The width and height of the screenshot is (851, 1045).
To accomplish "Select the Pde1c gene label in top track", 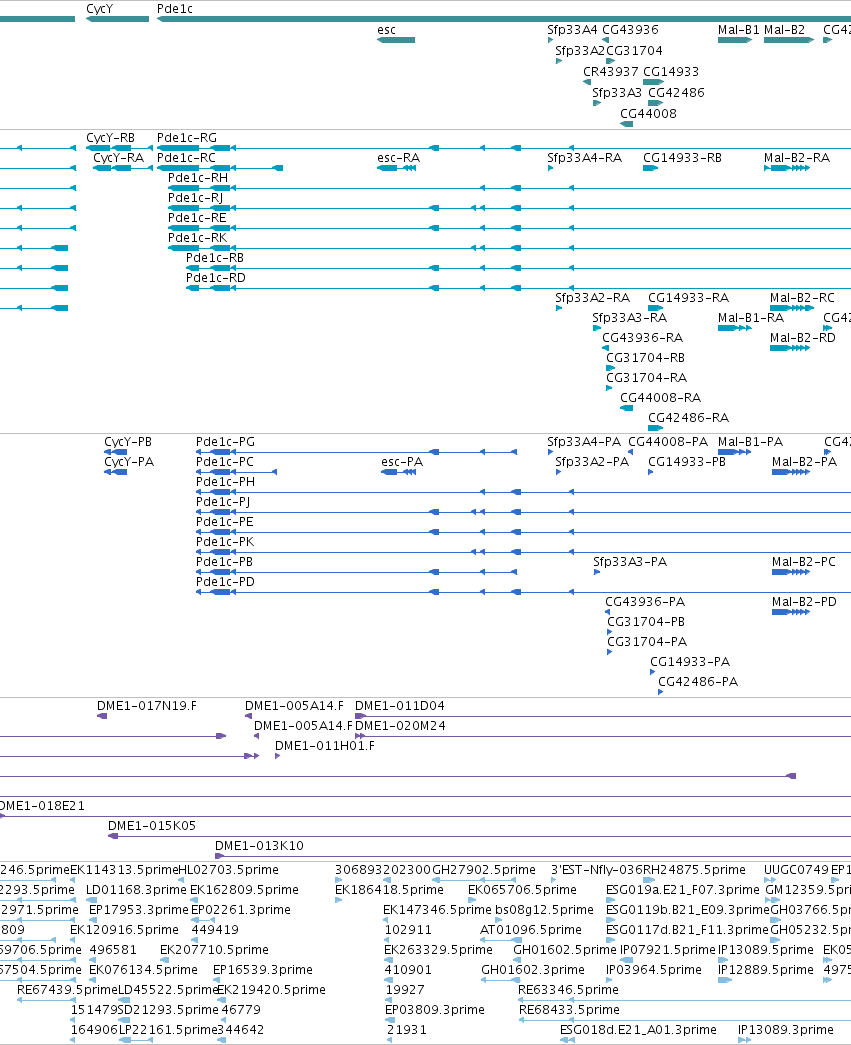I will [x=175, y=9].
